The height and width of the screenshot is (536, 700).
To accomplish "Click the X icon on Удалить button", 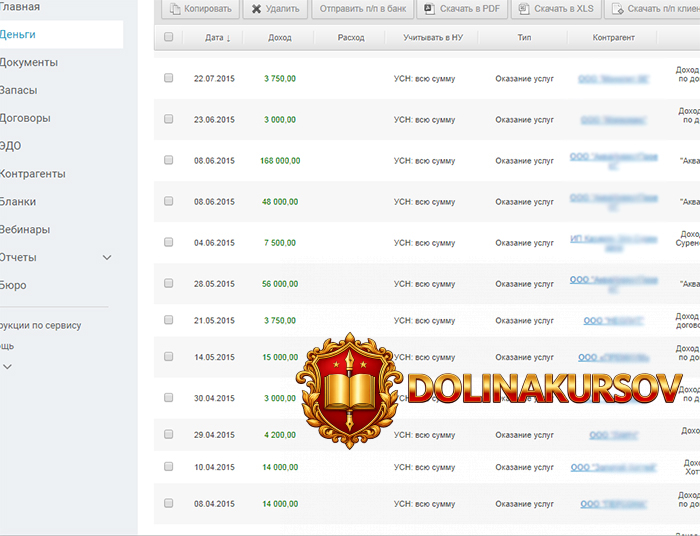I will click(257, 9).
